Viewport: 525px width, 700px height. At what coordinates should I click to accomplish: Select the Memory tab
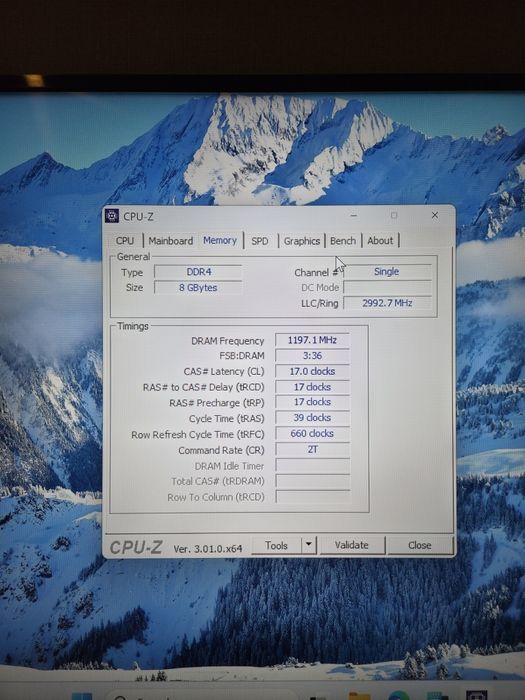[x=220, y=240]
